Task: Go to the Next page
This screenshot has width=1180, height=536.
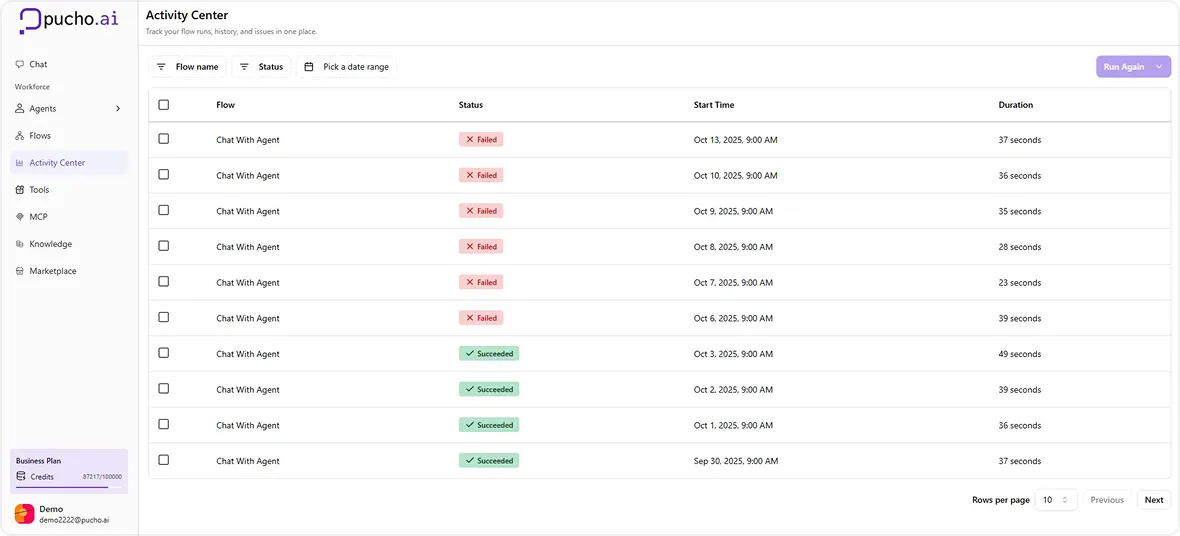Action: [1154, 500]
